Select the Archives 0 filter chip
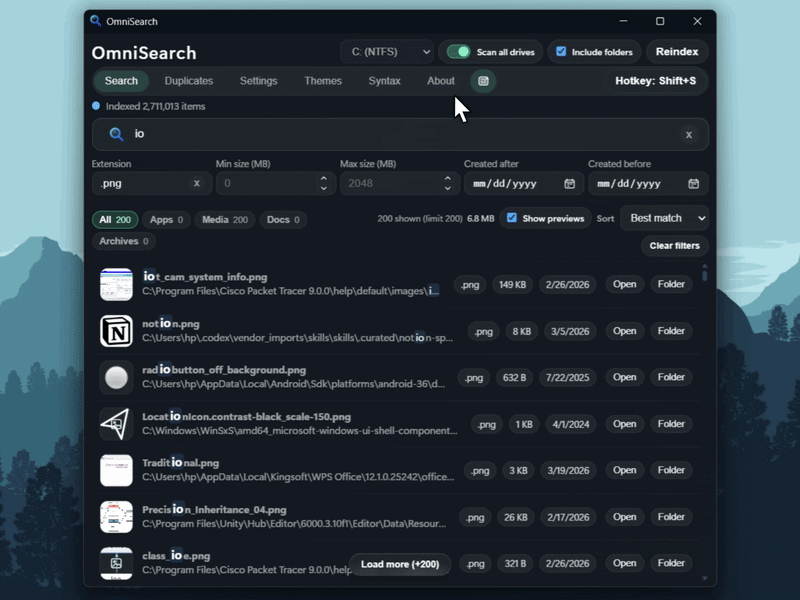 [x=123, y=241]
